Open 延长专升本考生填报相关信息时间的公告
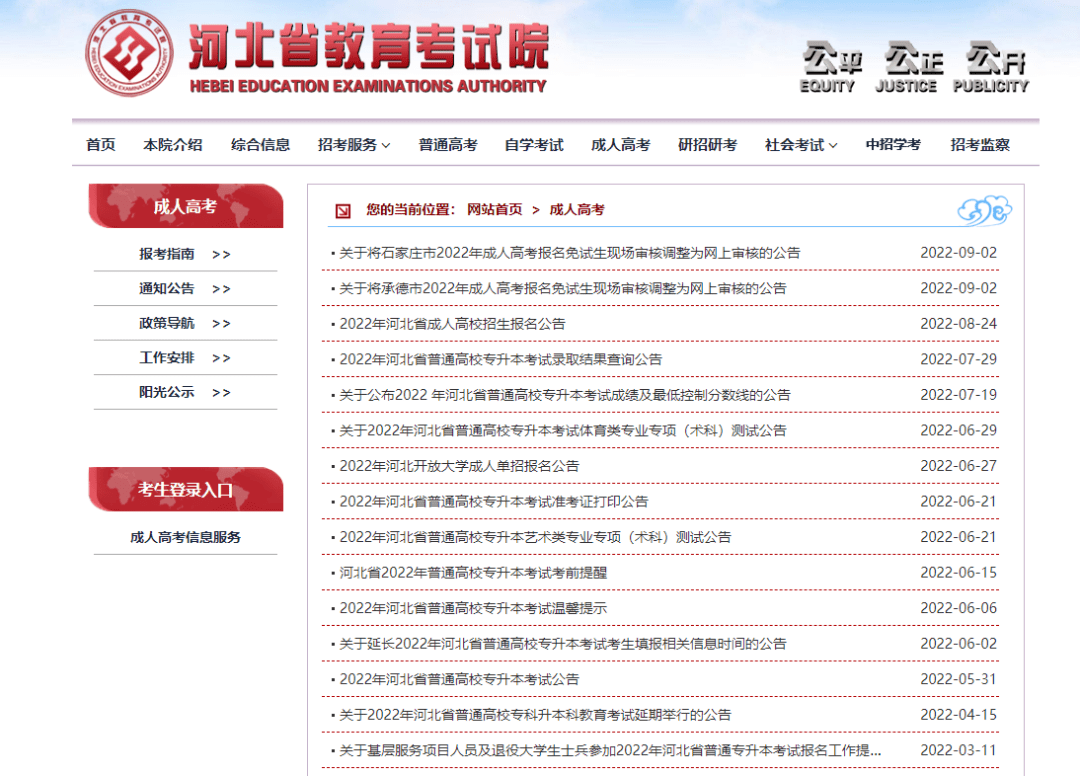 point(563,644)
